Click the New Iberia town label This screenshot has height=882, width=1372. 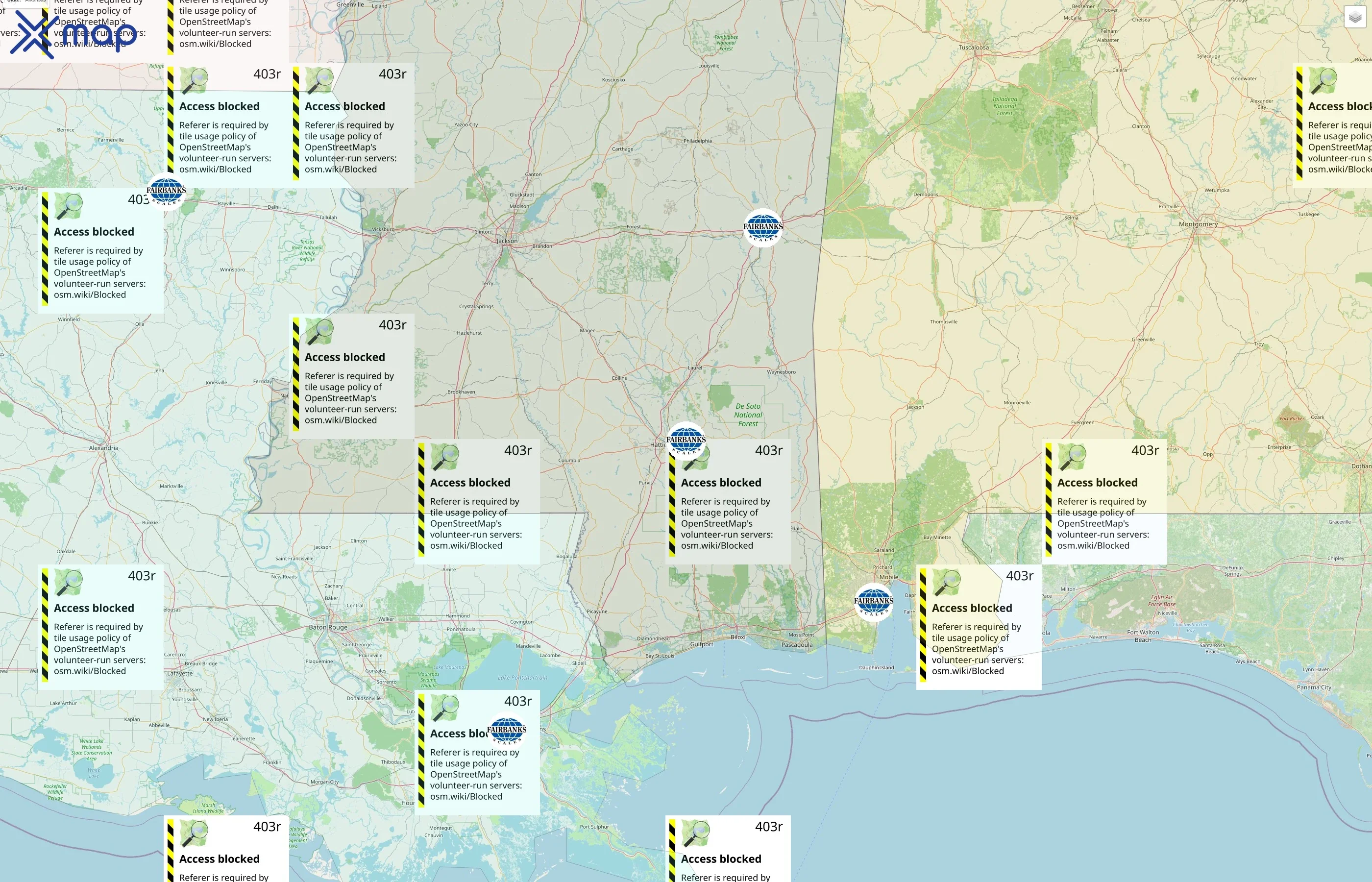215,719
